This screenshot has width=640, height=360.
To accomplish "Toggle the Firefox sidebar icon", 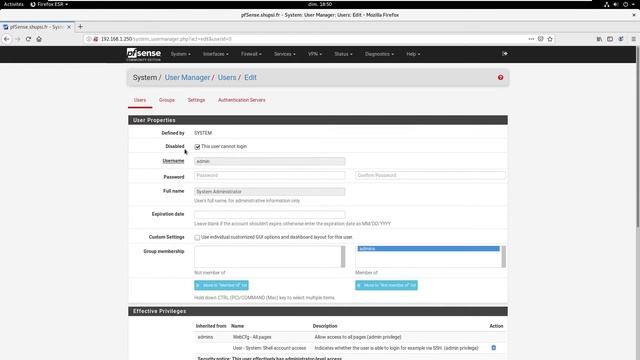I will (610, 39).
